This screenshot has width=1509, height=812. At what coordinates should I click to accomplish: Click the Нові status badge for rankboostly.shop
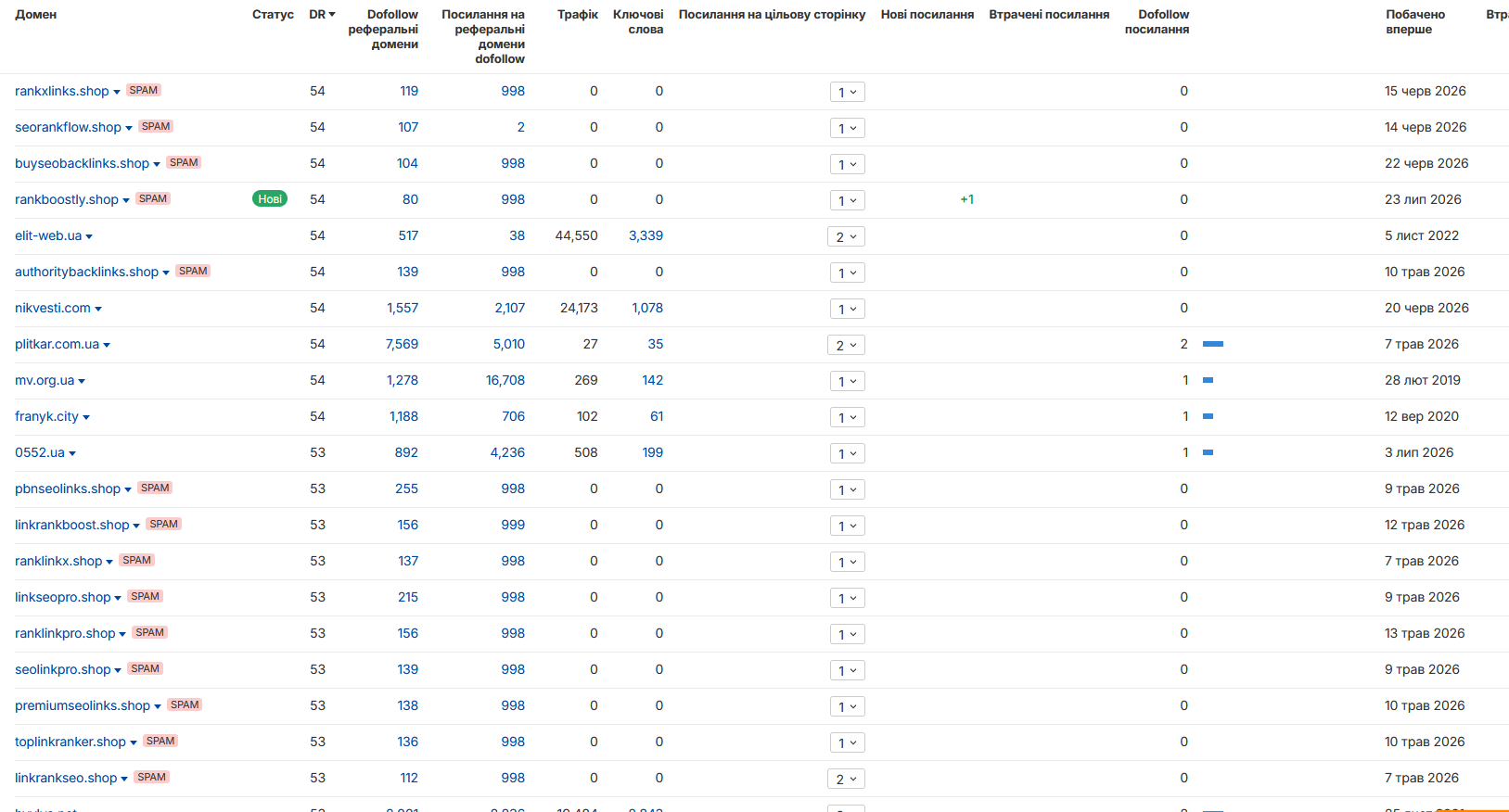tap(270, 198)
